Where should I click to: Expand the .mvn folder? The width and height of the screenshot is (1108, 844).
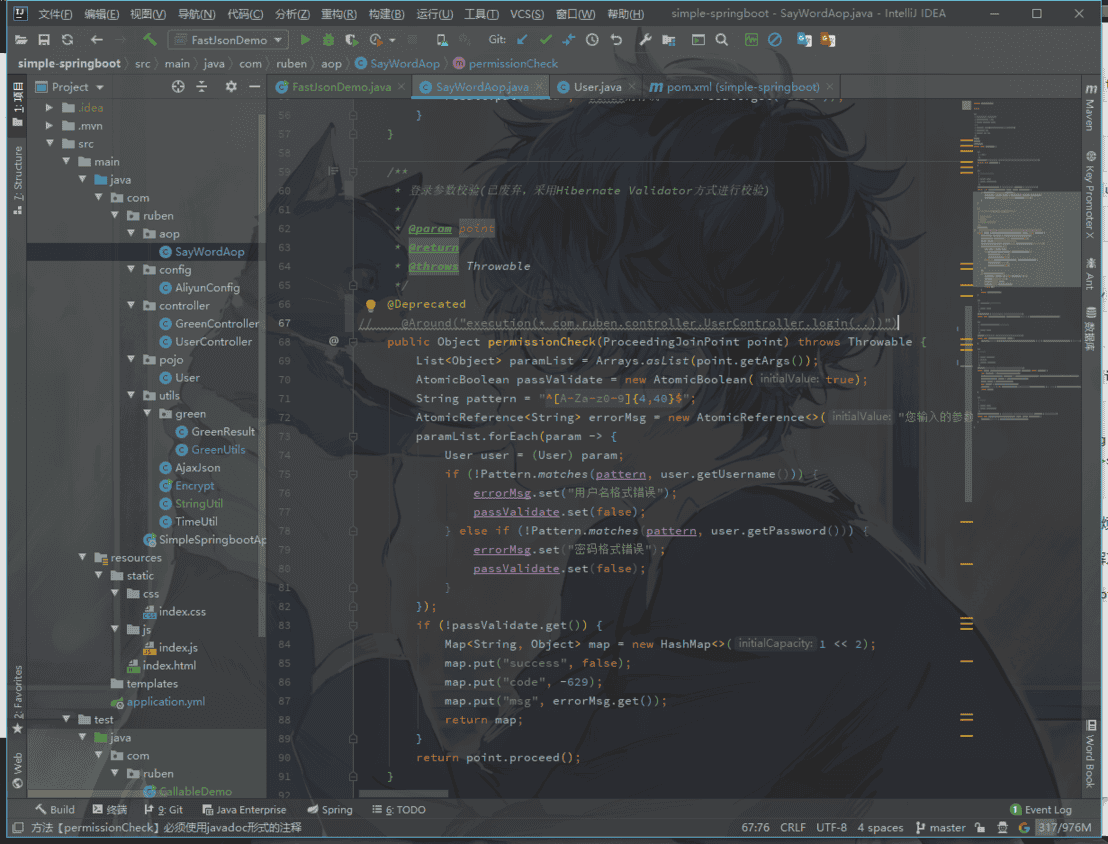(50, 126)
